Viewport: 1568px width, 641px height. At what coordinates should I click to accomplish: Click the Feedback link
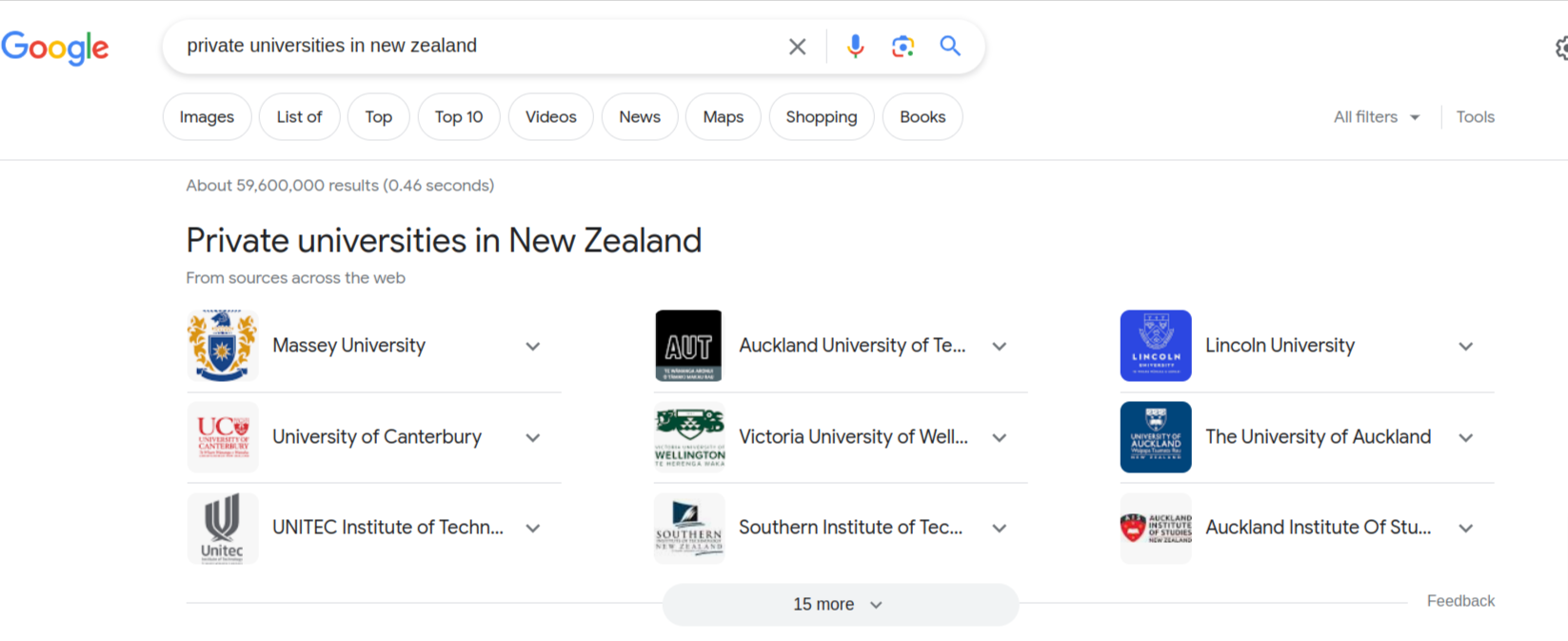[x=1460, y=601]
